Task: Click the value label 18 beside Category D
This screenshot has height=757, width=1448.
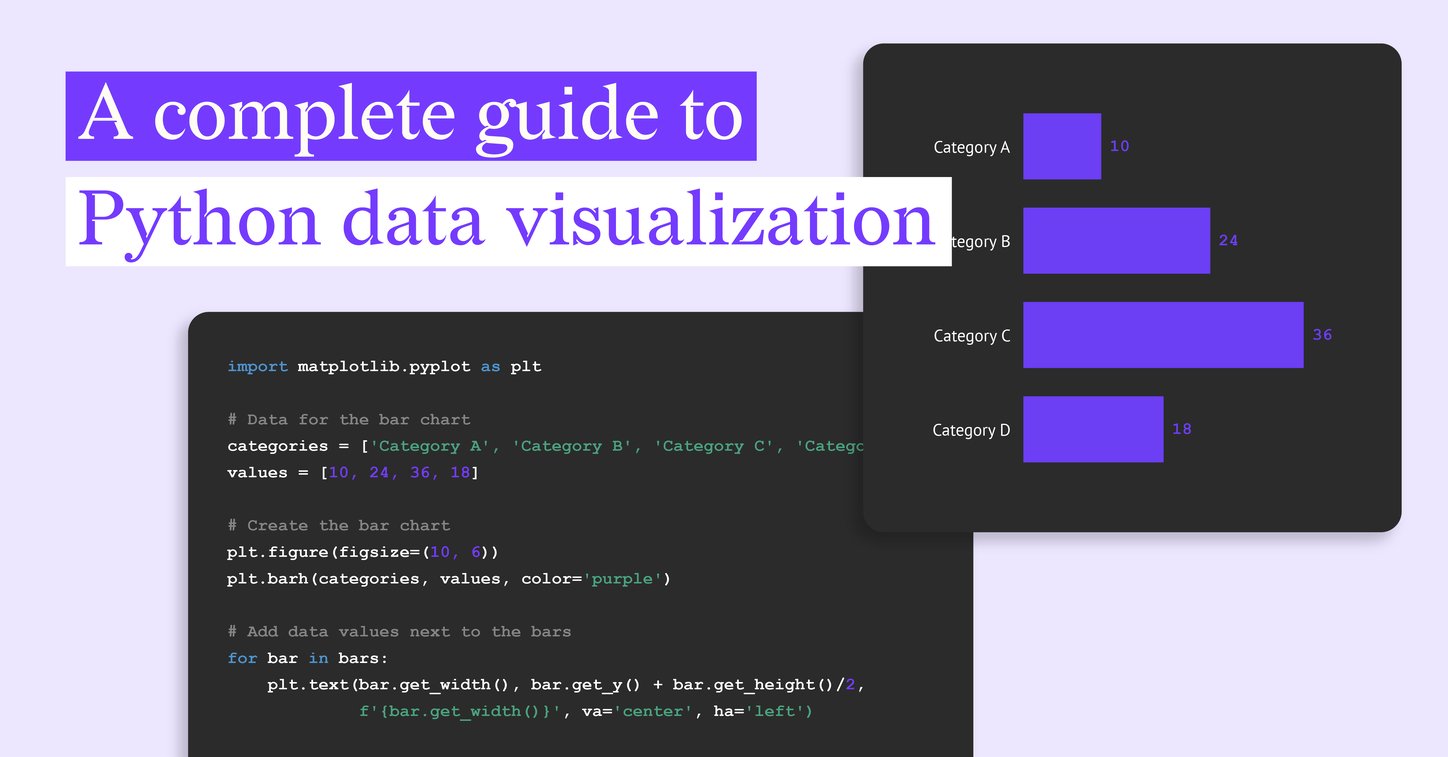Action: point(1181,429)
